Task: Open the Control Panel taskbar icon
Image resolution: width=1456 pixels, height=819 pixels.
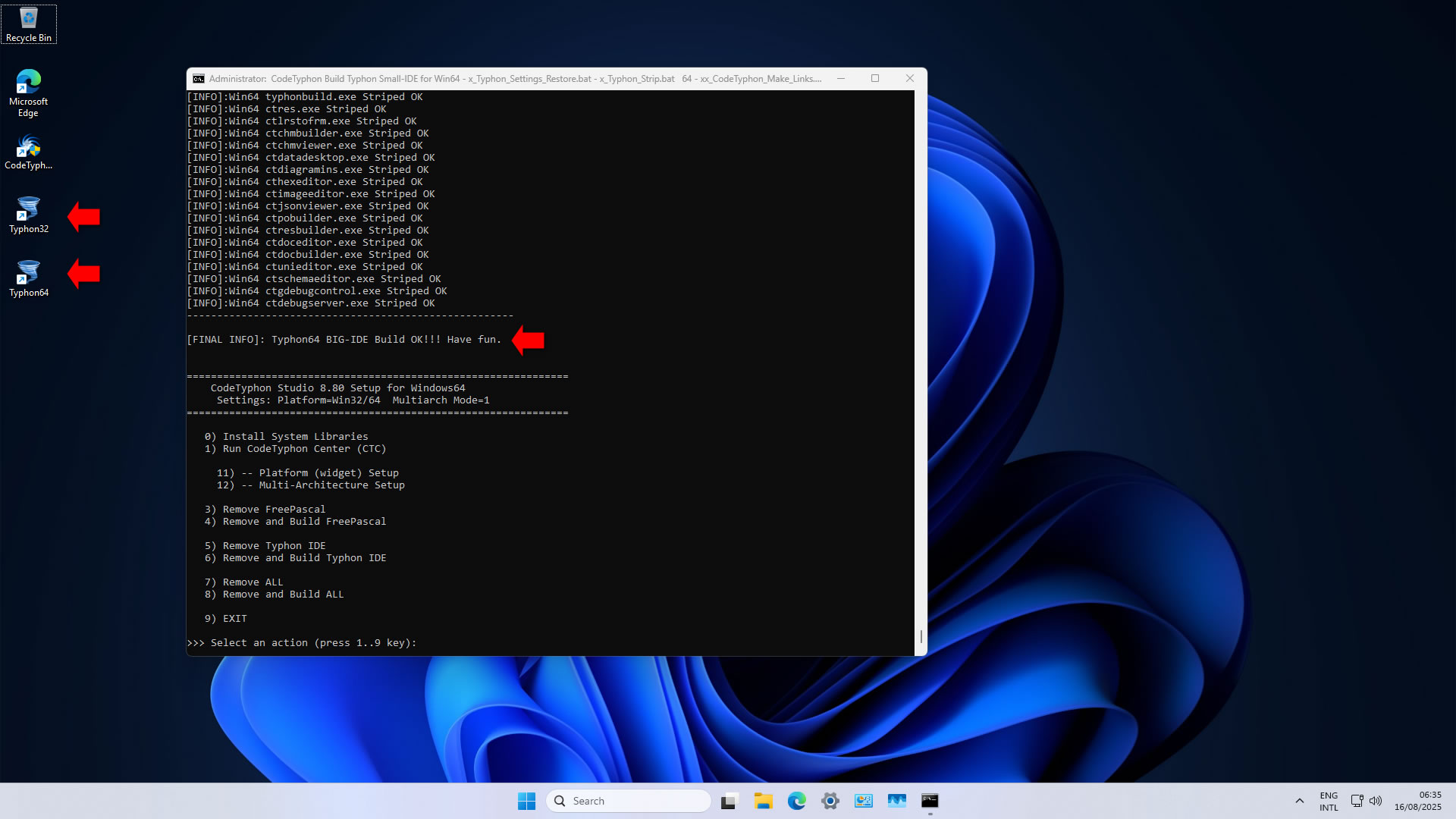Action: coord(863,801)
